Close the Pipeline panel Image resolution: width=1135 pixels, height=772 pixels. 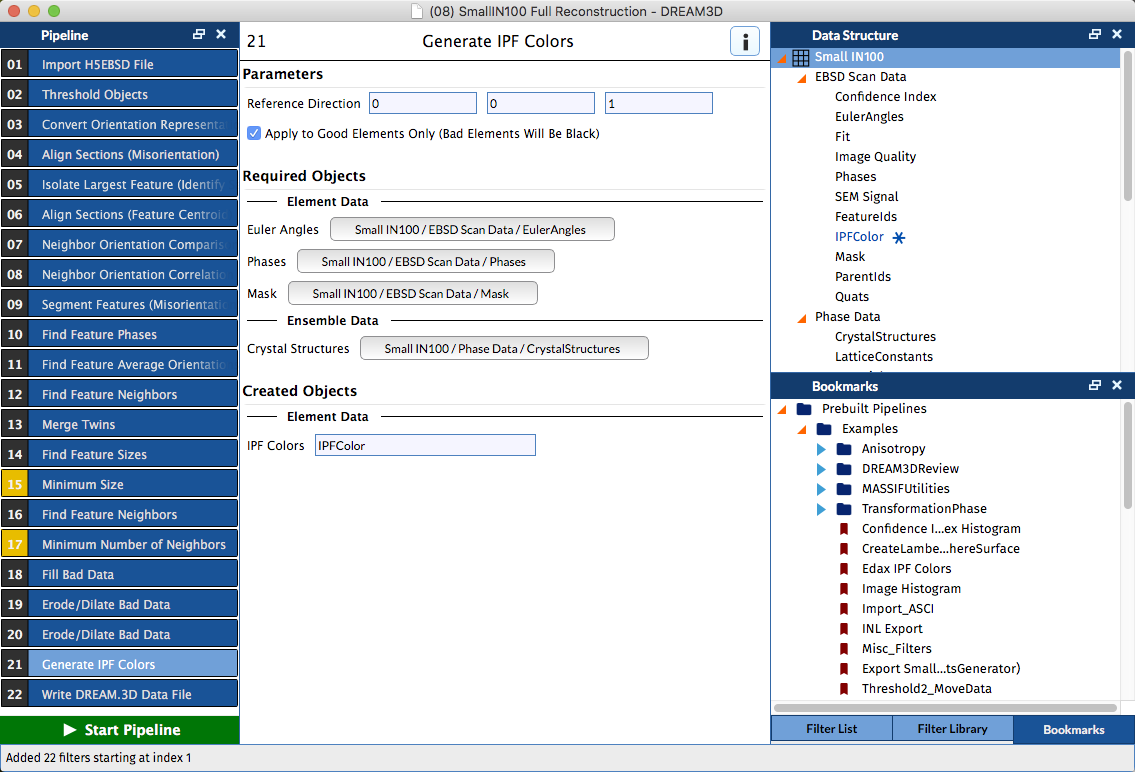[x=221, y=35]
